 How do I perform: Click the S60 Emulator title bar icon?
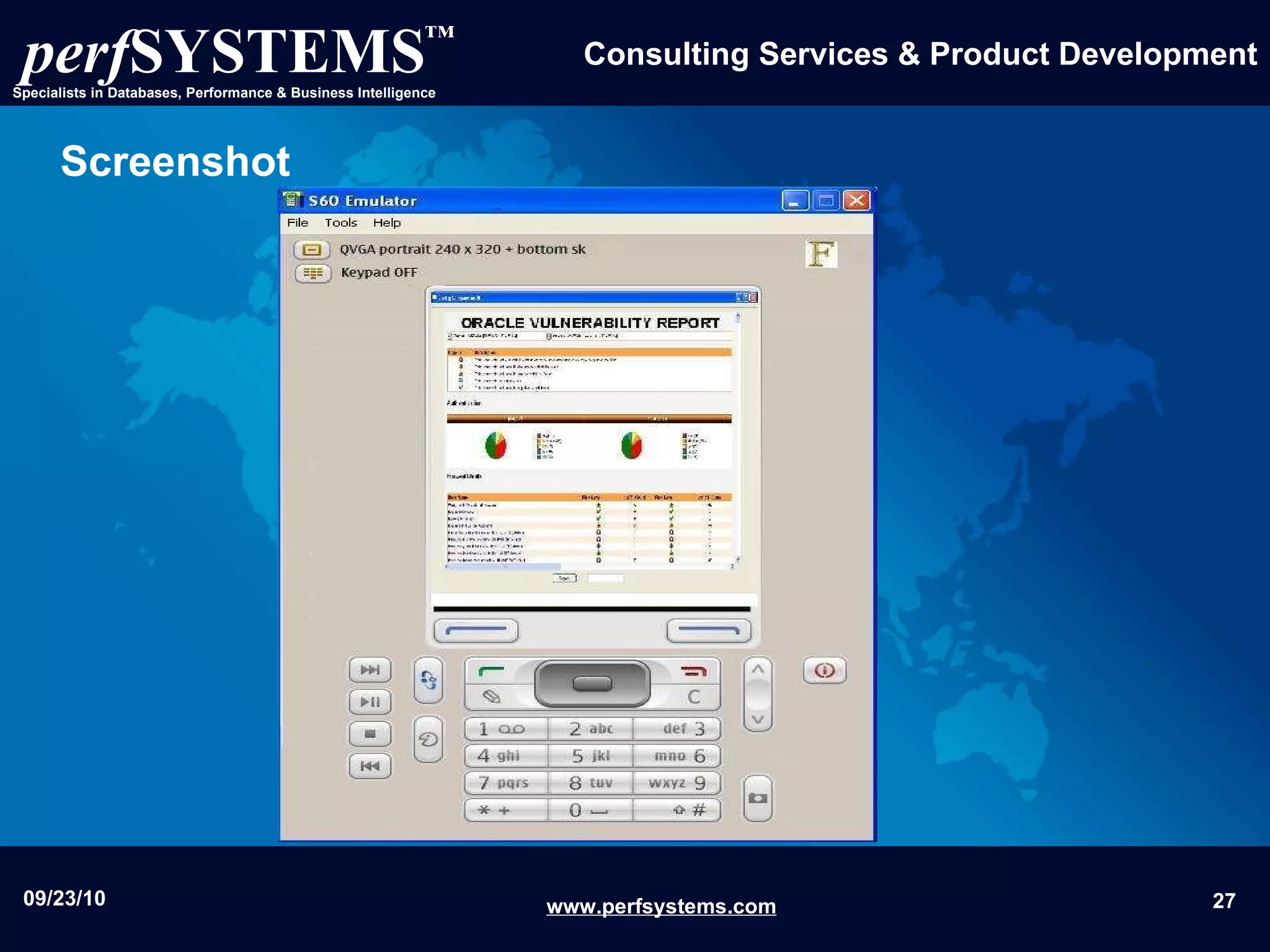point(292,200)
